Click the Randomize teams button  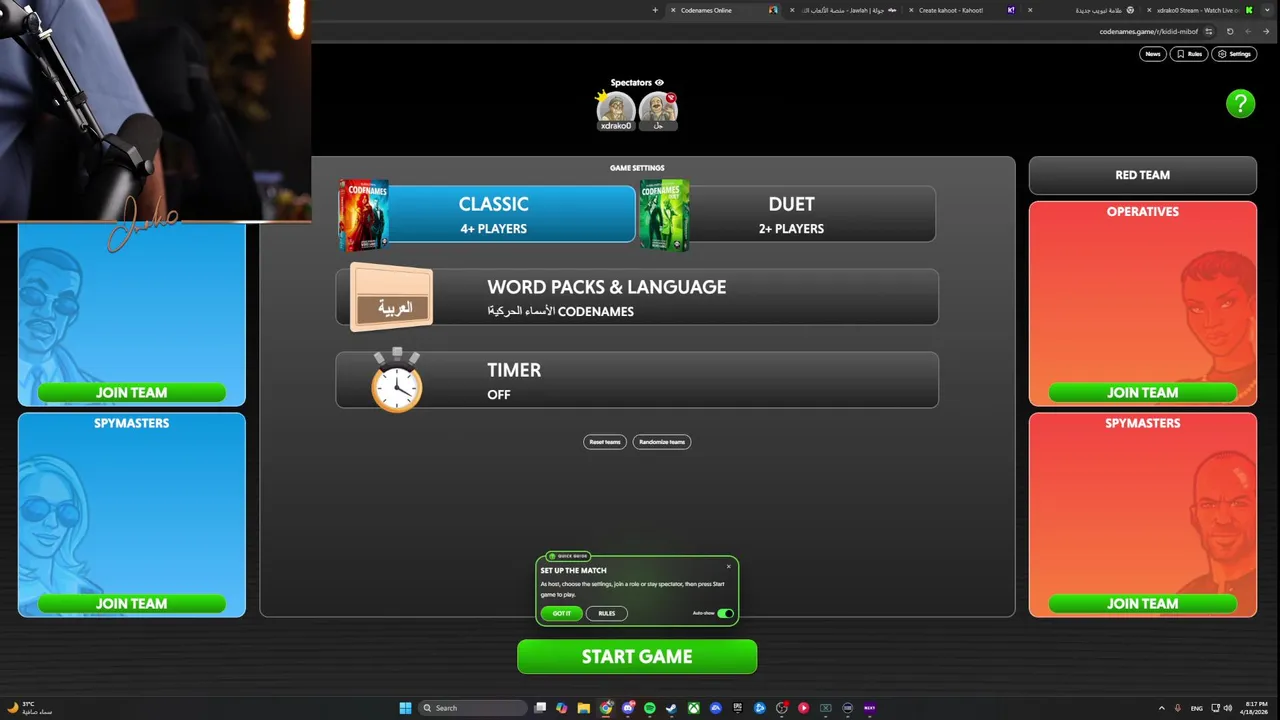tap(662, 442)
